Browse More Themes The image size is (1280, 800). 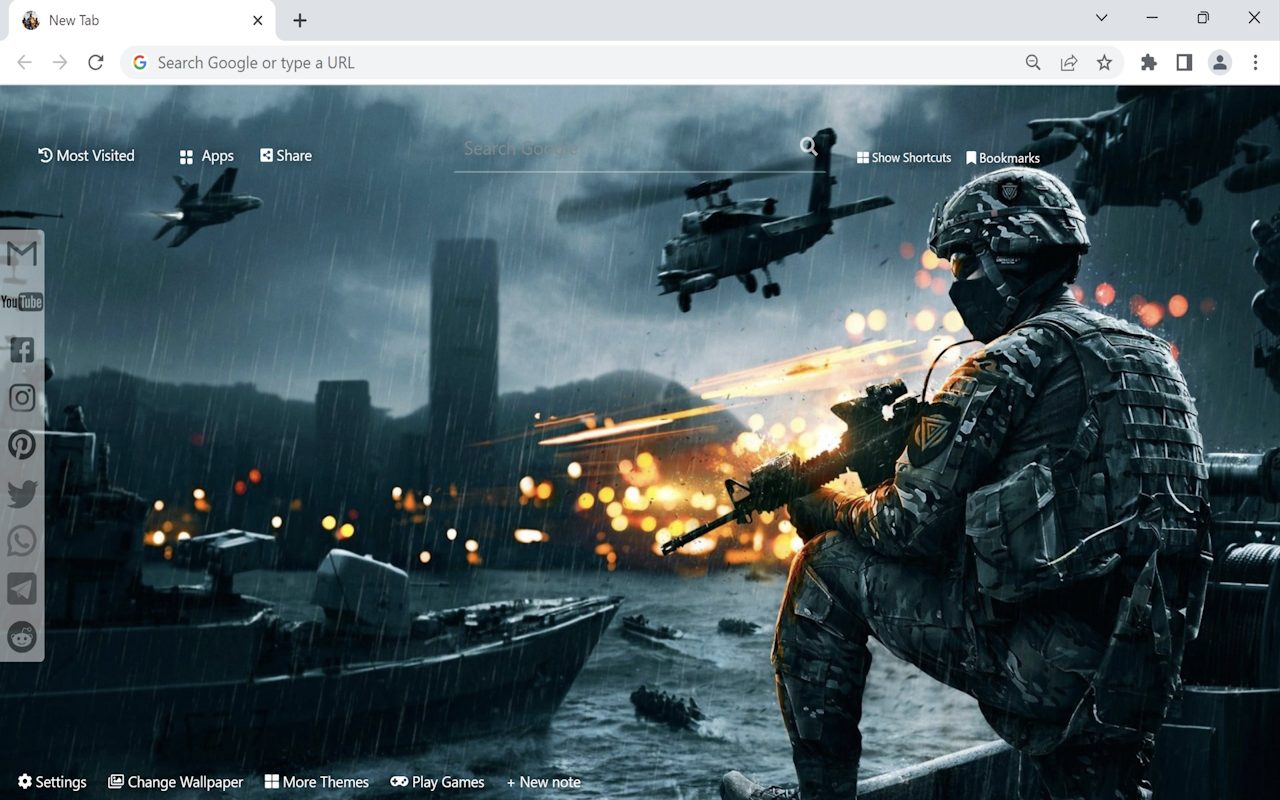coord(317,782)
